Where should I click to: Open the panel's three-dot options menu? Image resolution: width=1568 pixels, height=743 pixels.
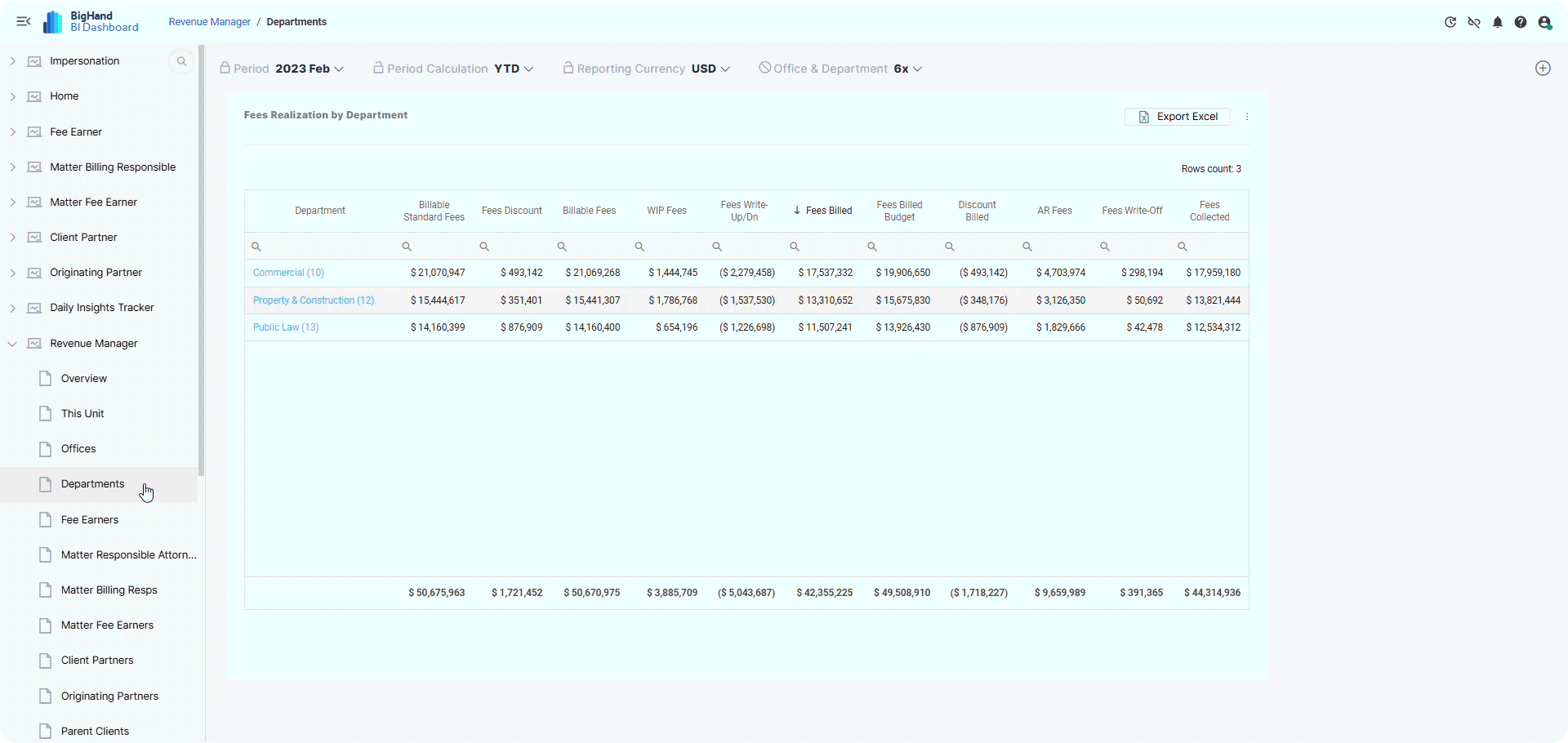(1247, 117)
